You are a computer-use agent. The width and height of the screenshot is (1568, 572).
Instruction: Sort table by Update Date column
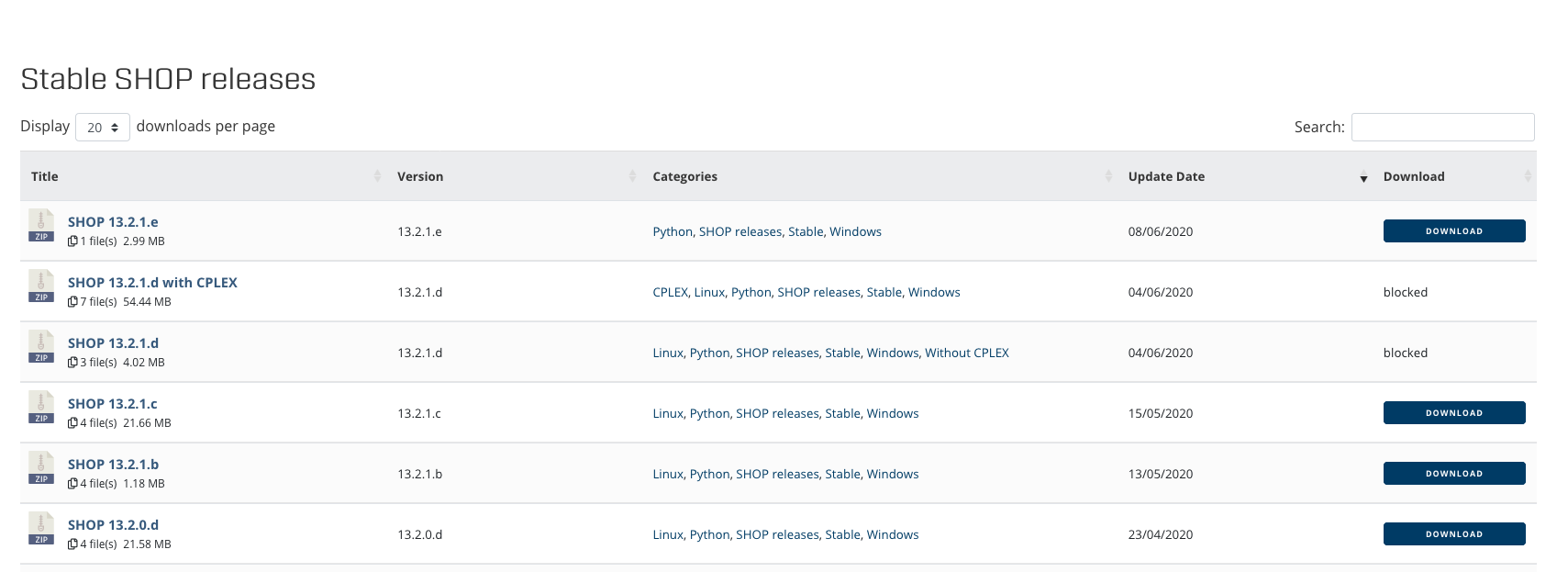[1246, 176]
